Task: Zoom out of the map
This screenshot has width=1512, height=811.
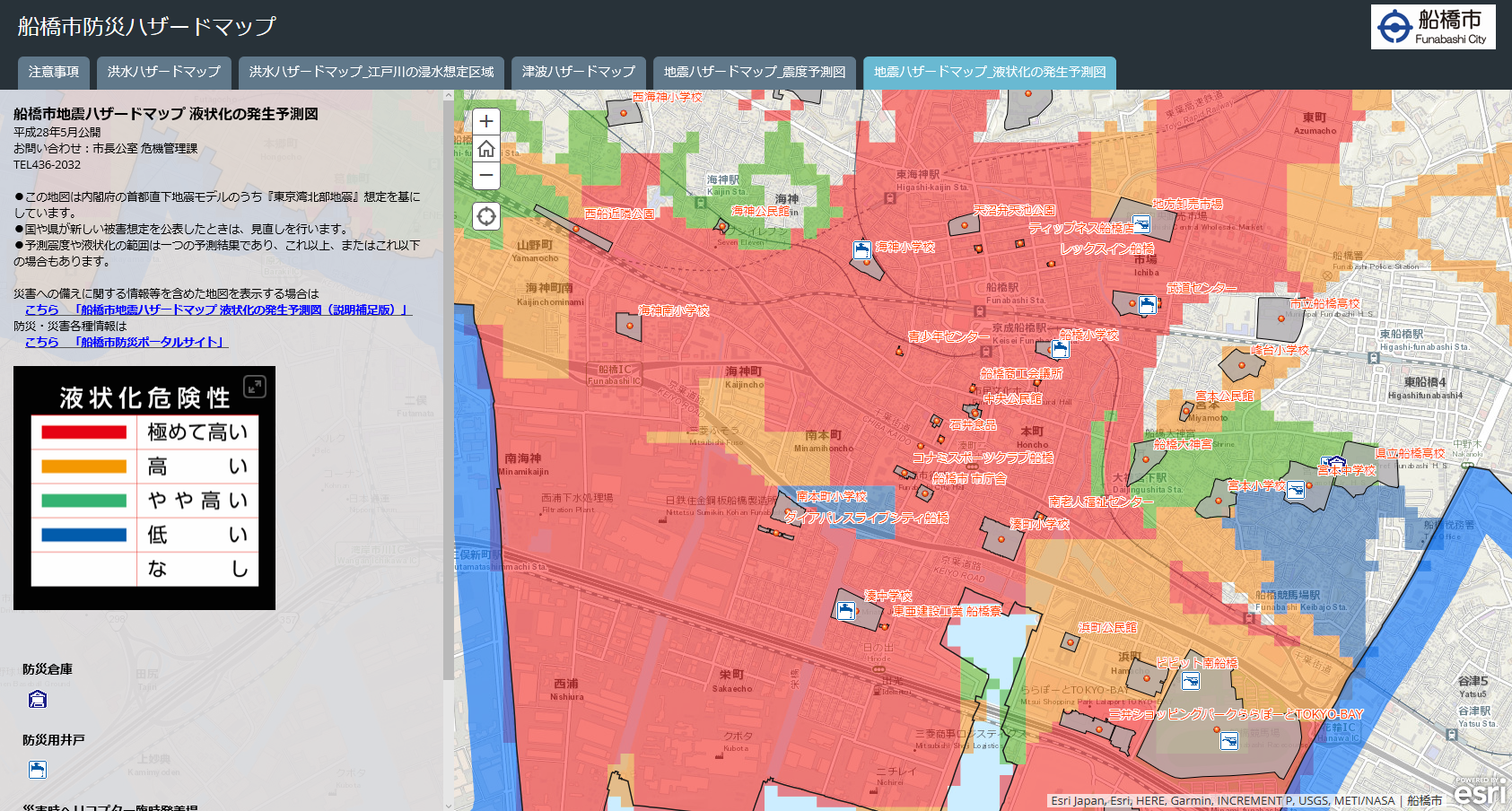Action: coord(486,175)
